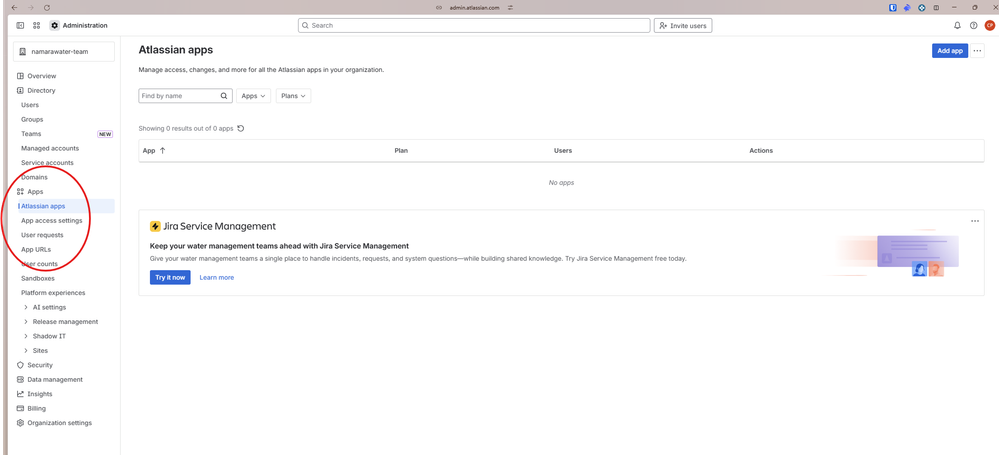
Task: Click the top Search field
Action: pos(474,25)
